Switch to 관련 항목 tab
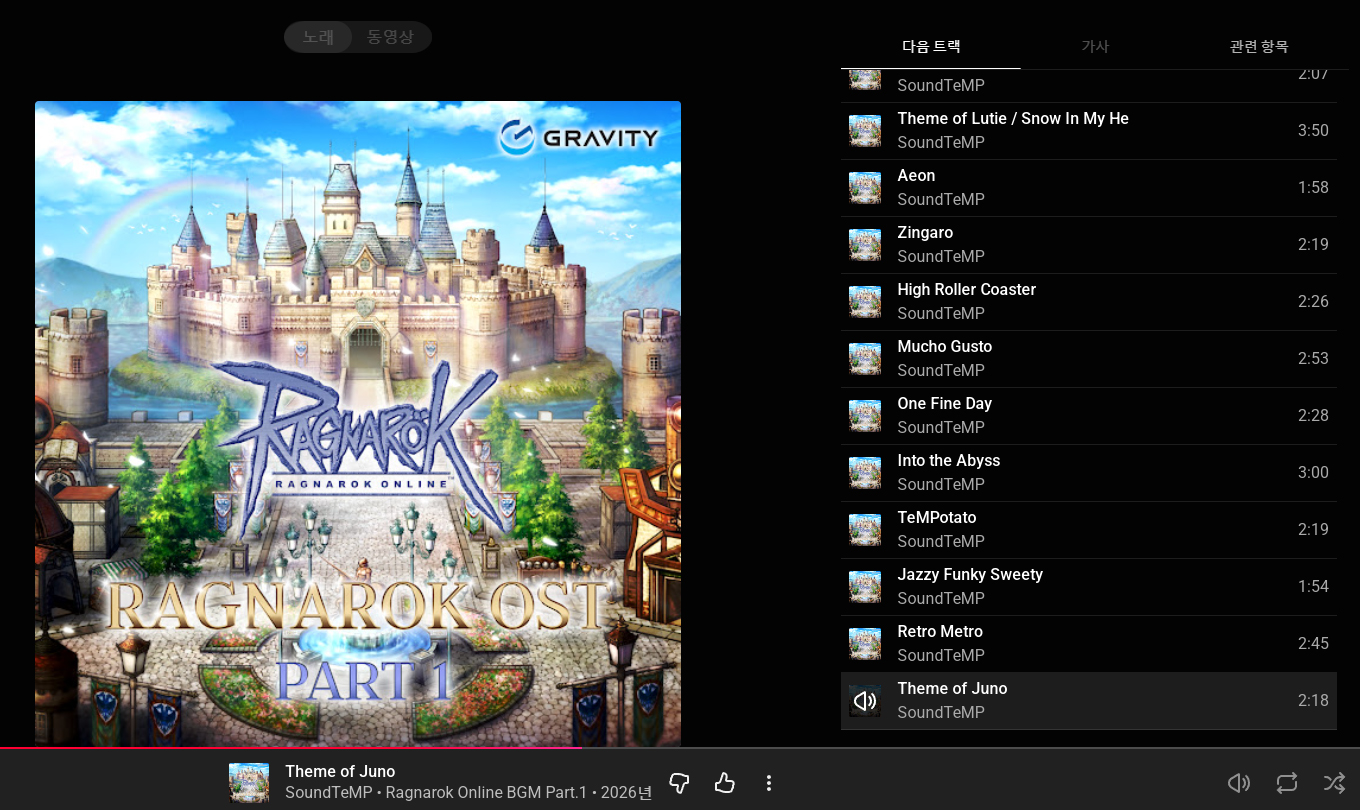The image size is (1360, 810). tap(1259, 47)
